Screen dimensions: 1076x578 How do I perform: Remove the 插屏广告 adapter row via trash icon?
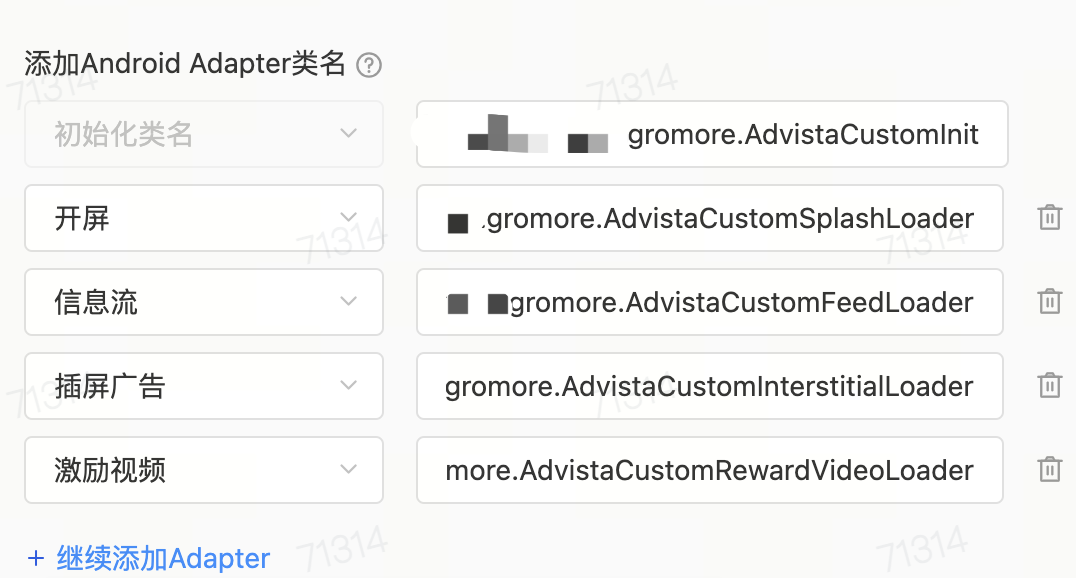coord(1049,386)
